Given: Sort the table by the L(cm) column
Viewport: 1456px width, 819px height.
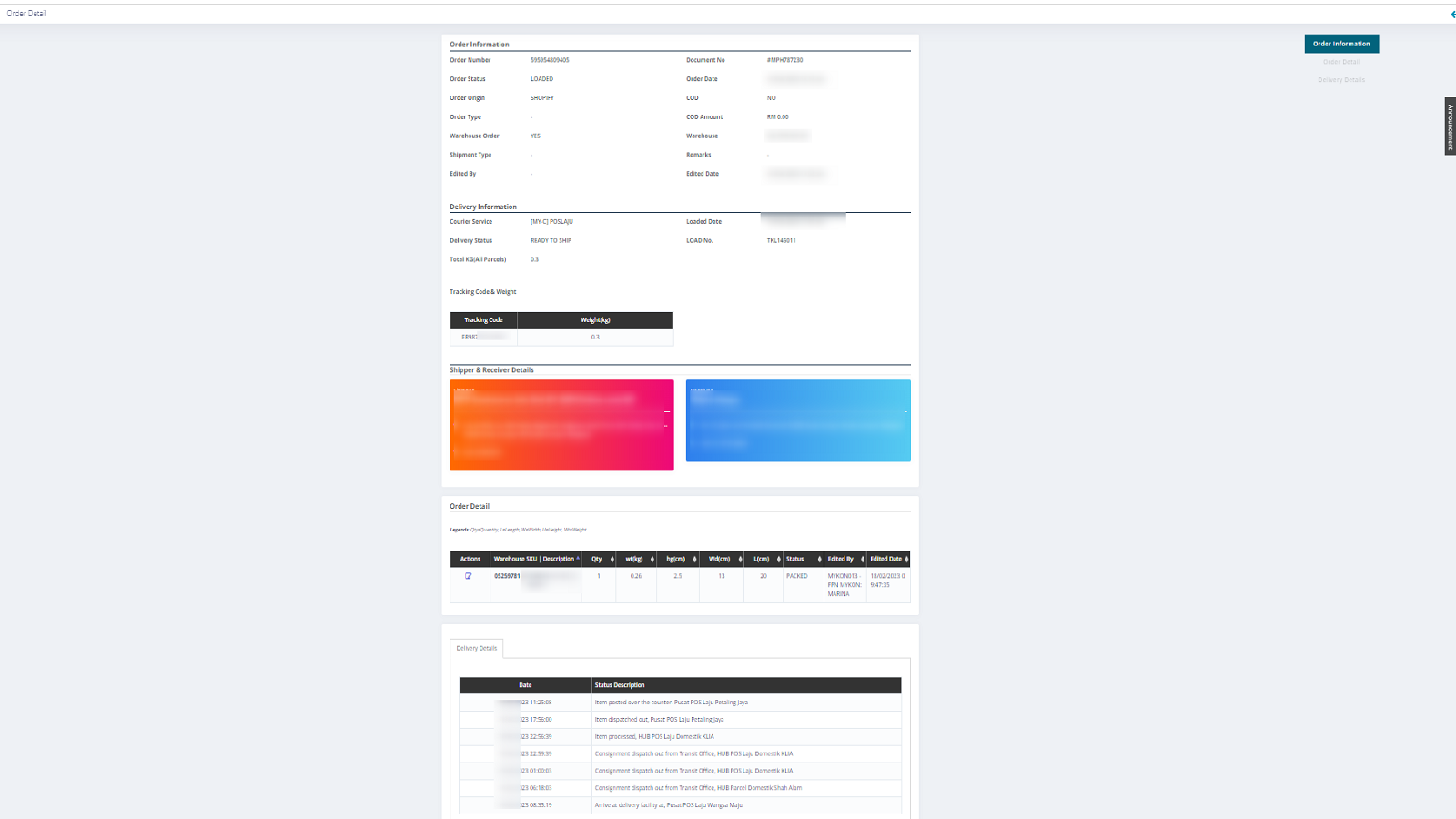Looking at the screenshot, I should point(763,559).
